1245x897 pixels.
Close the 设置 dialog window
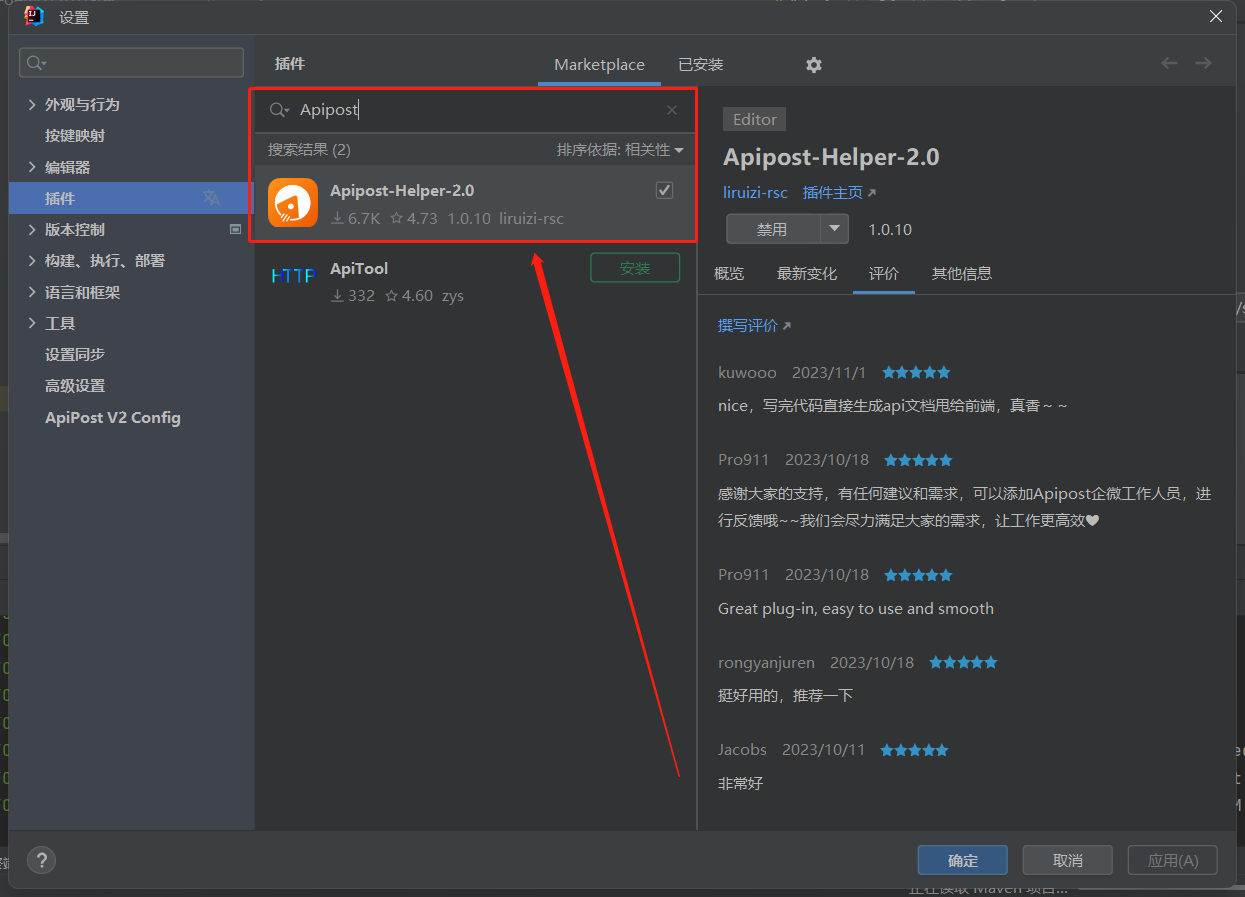pyautogui.click(x=1216, y=16)
